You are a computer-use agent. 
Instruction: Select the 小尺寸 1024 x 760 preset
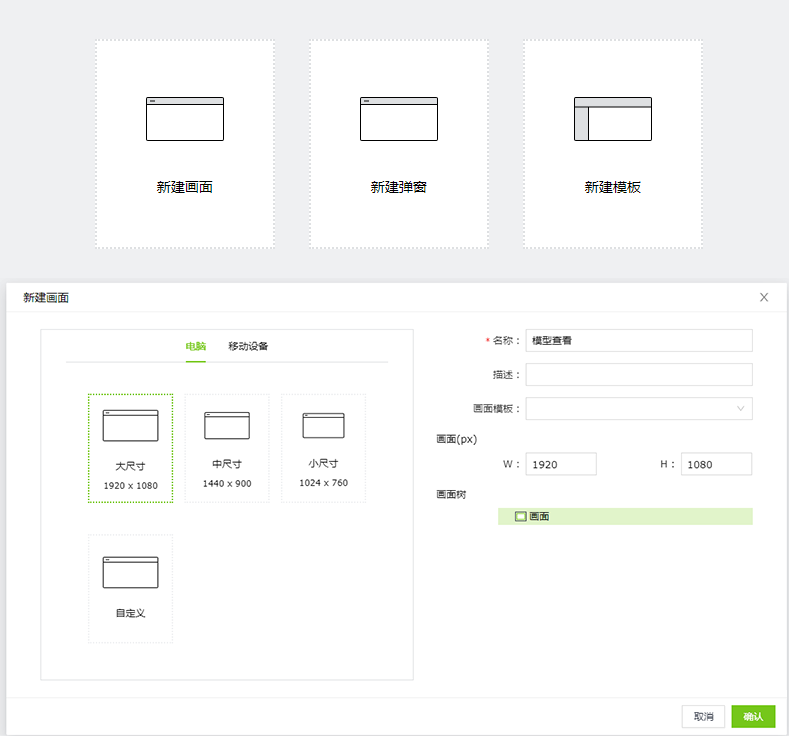(x=323, y=447)
